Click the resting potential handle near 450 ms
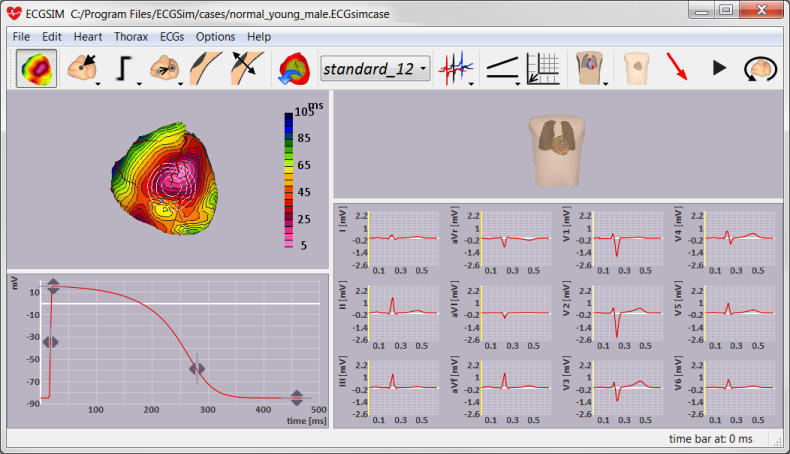790x454 pixels. tap(297, 398)
